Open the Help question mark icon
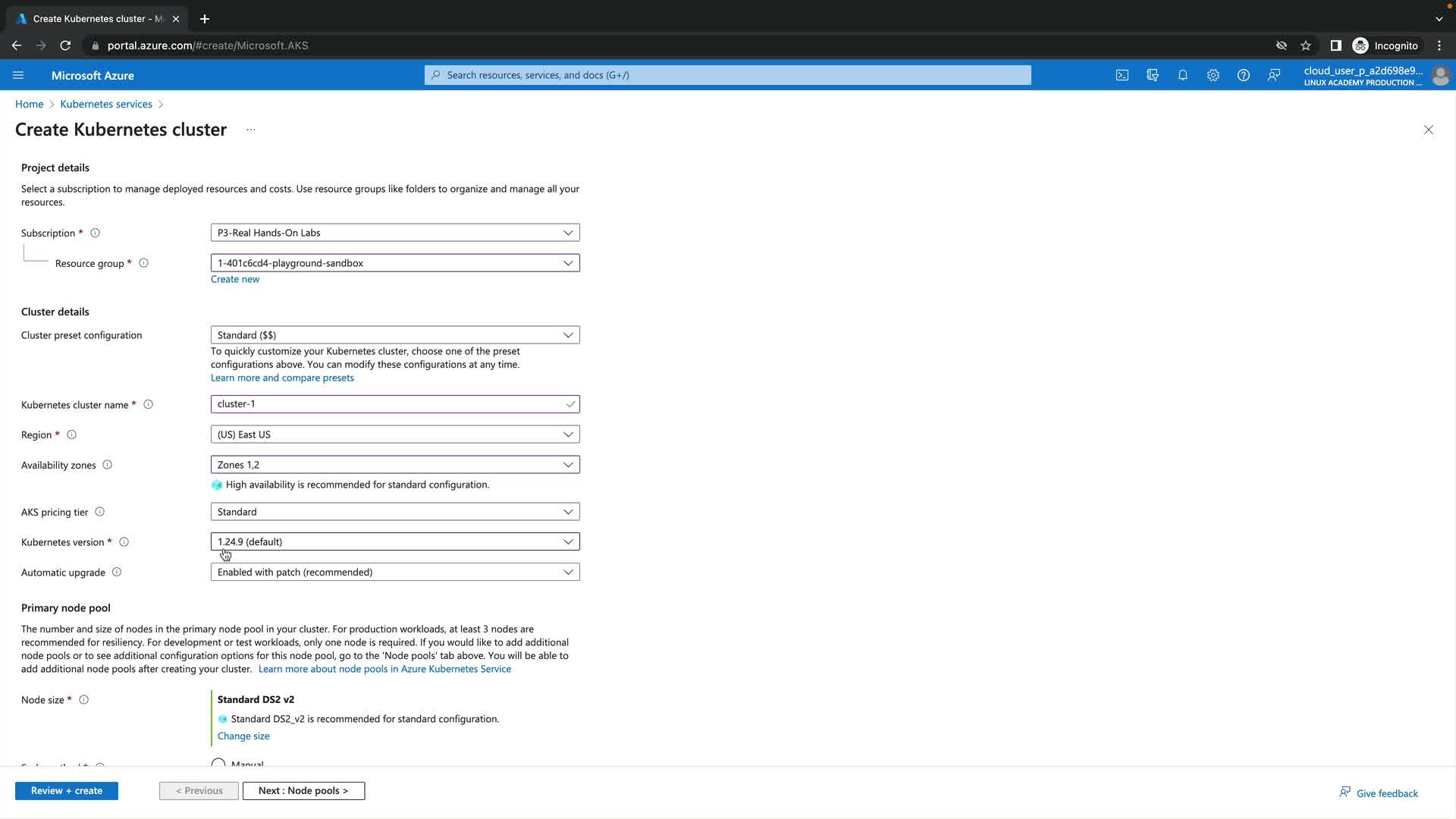 coord(1243,75)
